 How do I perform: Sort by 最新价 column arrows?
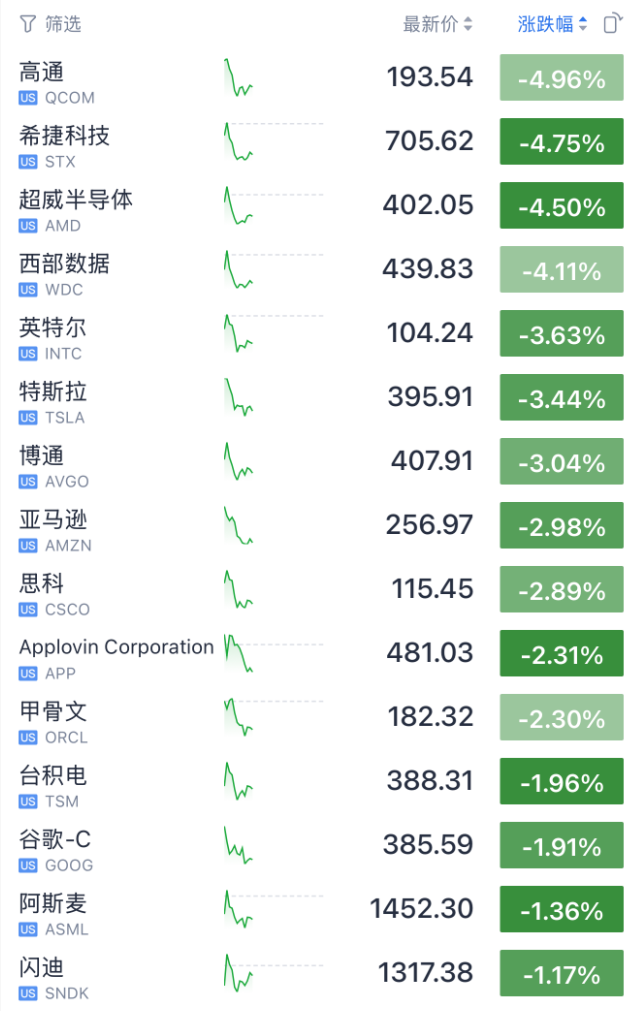tap(468, 25)
